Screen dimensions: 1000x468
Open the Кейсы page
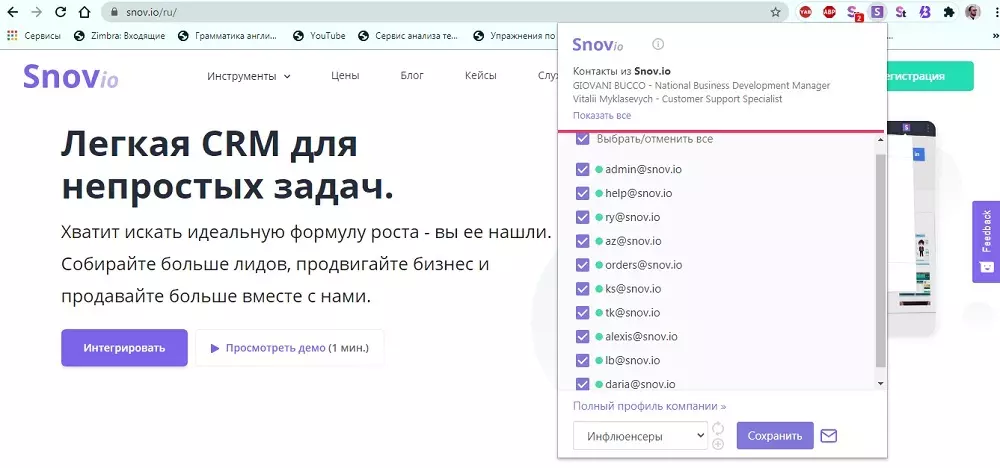tap(481, 75)
